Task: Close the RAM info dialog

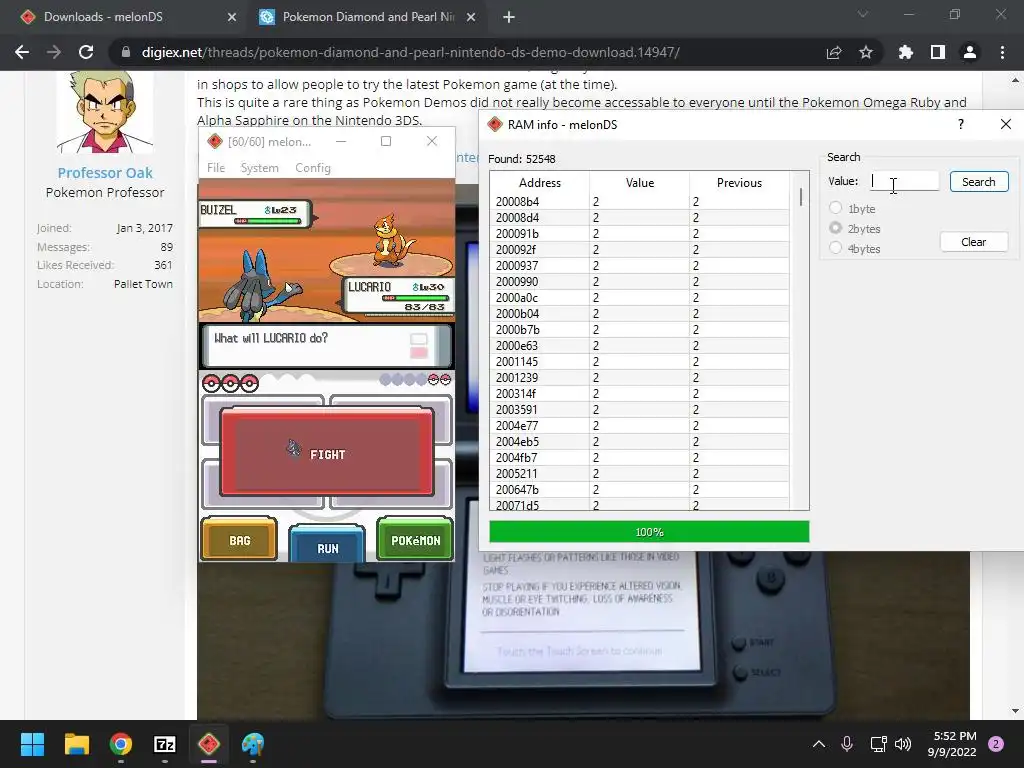Action: 1006,124
